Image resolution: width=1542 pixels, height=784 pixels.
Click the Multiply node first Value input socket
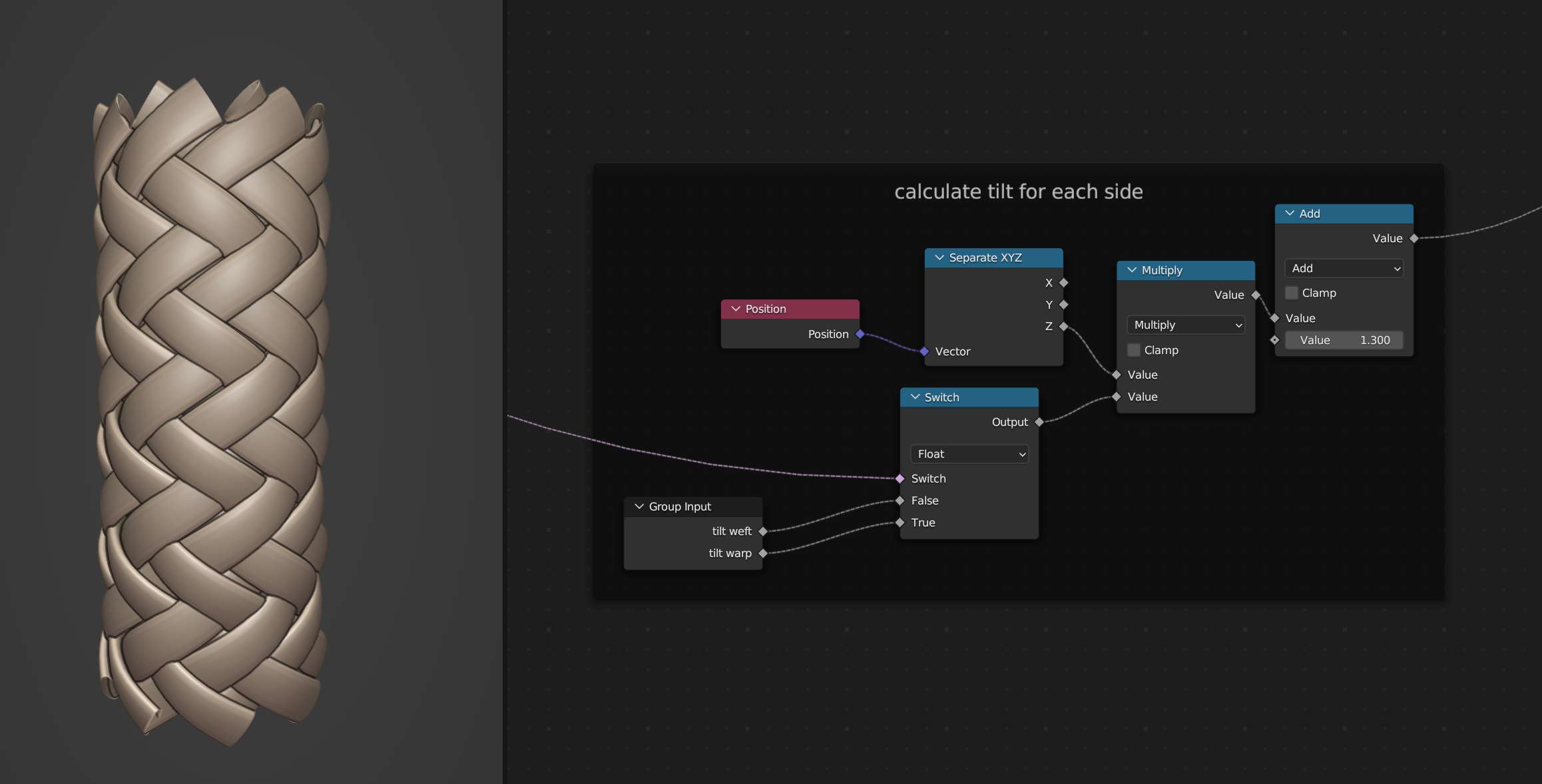(1117, 375)
